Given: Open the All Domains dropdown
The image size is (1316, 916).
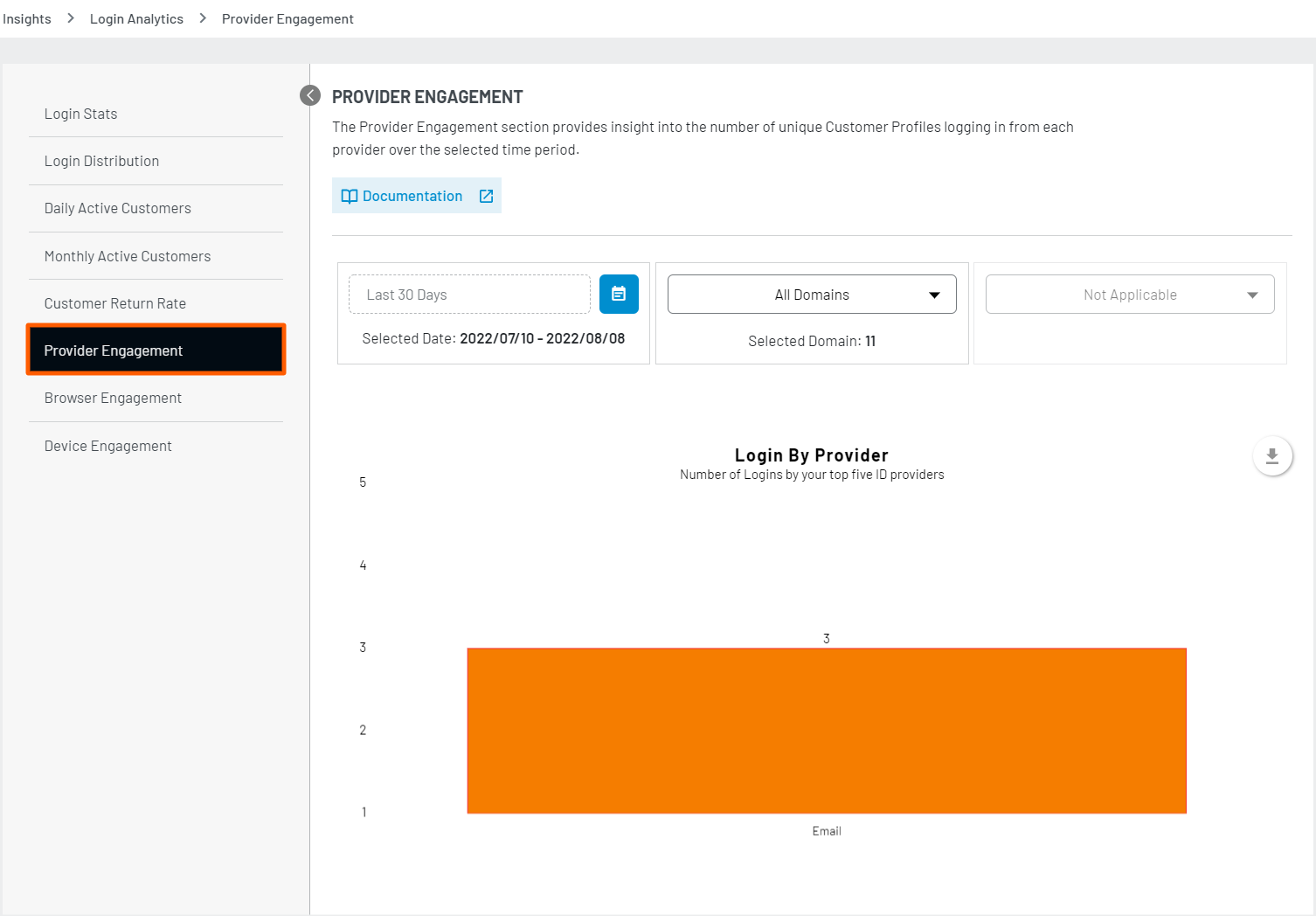Looking at the screenshot, I should point(811,295).
